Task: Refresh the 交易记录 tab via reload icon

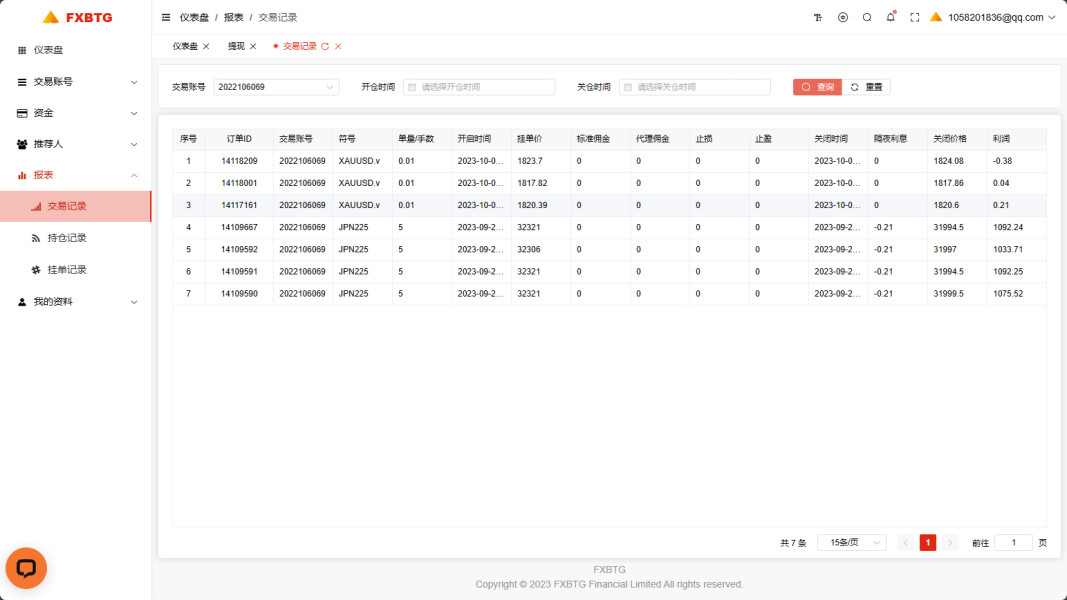Action: point(325,46)
